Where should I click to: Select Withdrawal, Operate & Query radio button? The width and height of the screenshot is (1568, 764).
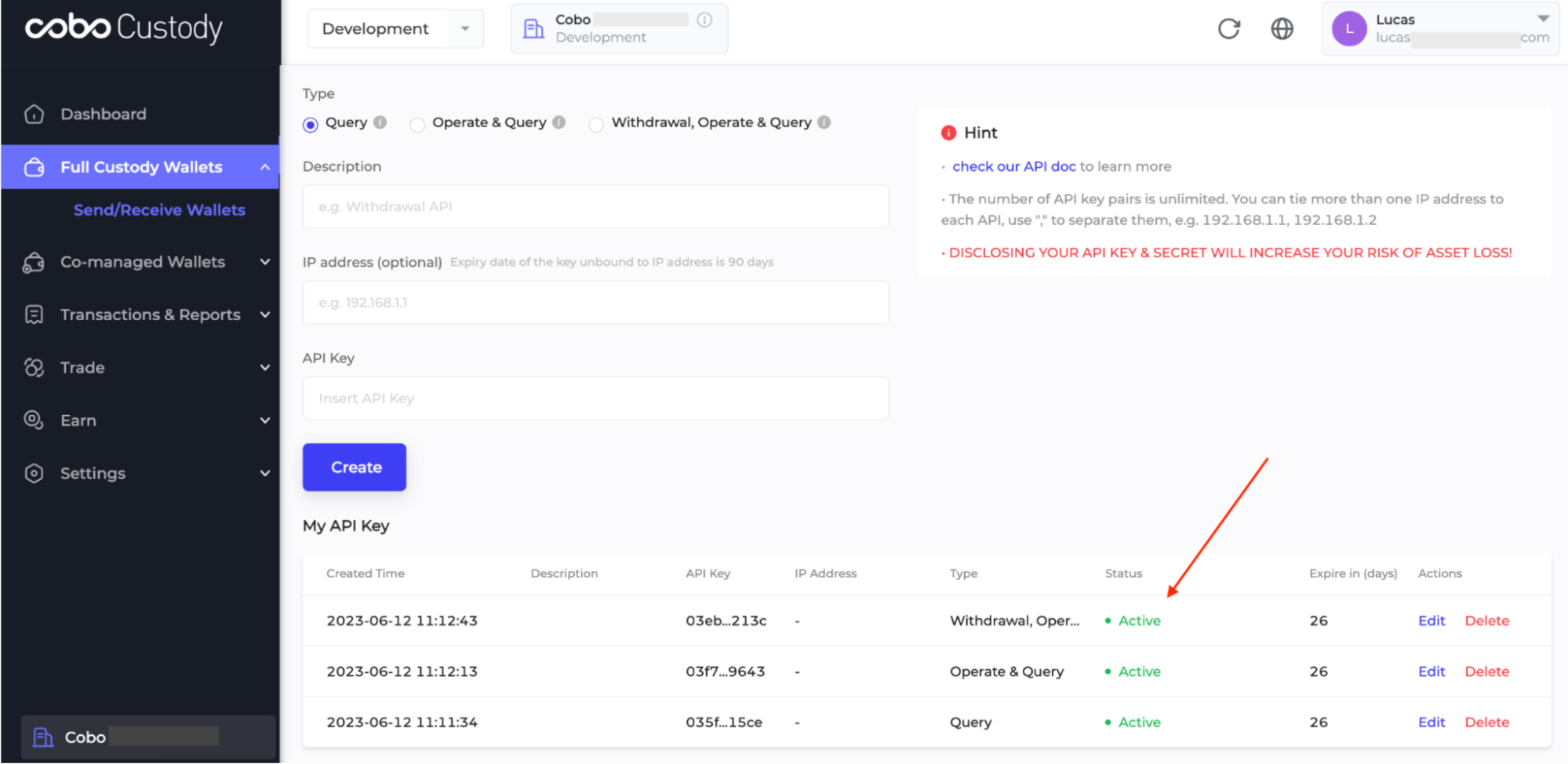tap(596, 124)
